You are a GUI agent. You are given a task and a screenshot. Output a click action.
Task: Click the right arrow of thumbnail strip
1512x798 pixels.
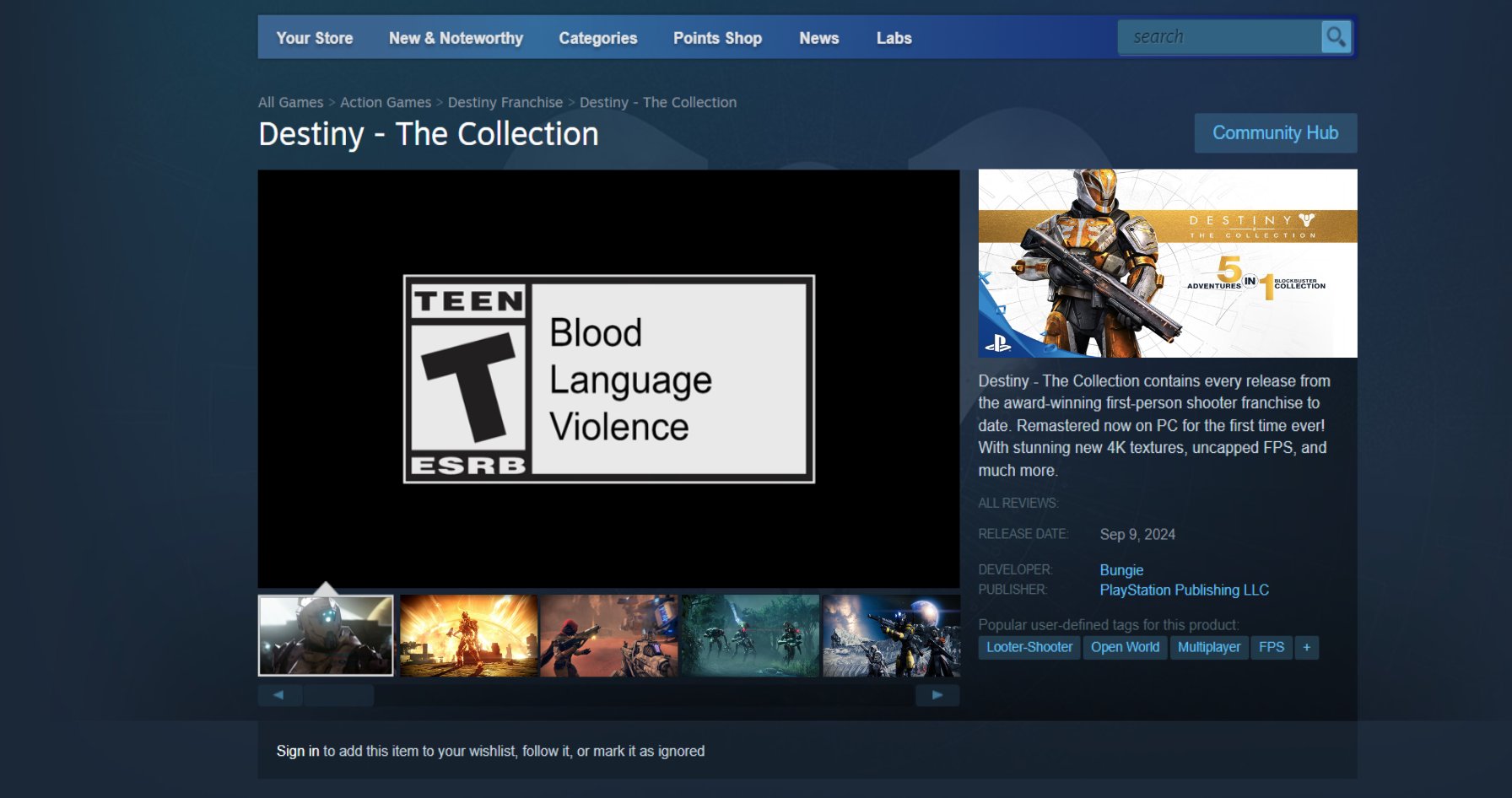click(x=937, y=695)
